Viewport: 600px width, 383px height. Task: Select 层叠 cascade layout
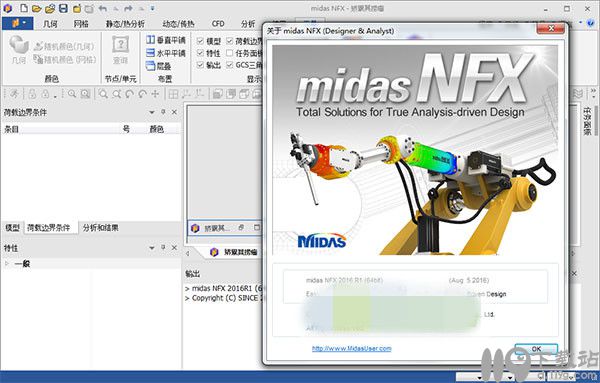coord(159,66)
